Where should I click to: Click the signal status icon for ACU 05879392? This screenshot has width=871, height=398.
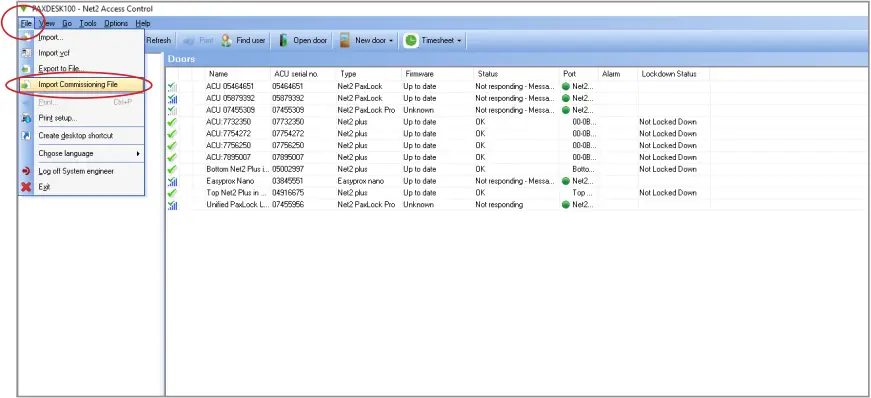[x=172, y=98]
